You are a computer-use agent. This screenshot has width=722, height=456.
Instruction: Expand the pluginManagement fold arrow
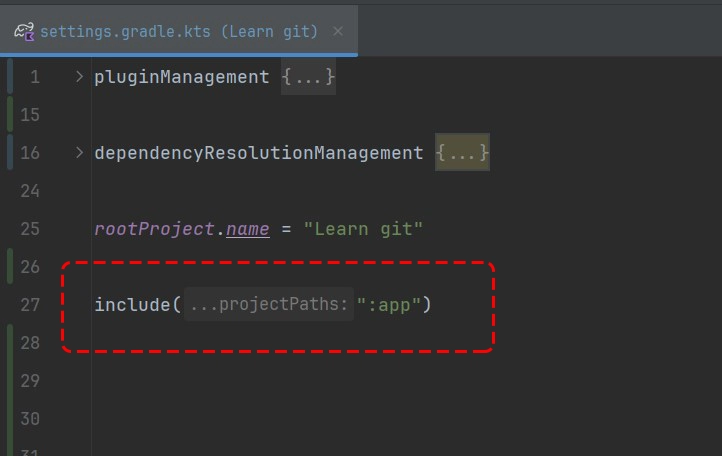point(79,77)
